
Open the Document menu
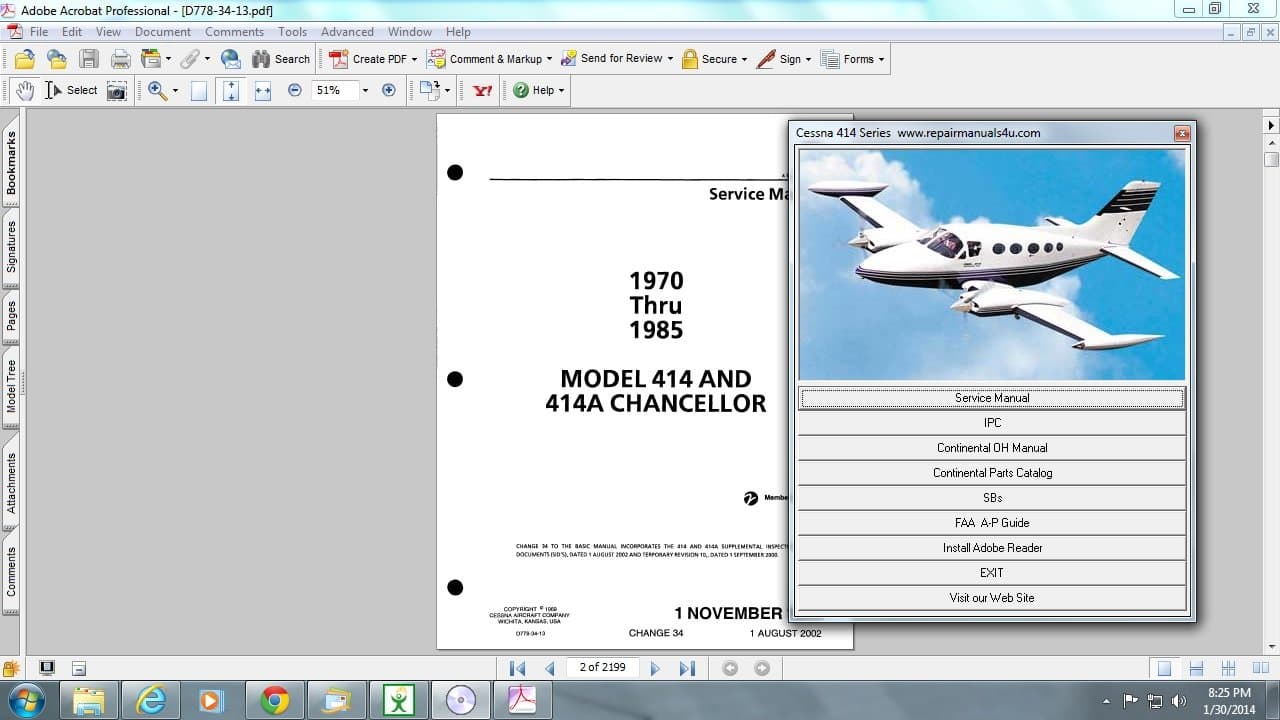point(162,31)
